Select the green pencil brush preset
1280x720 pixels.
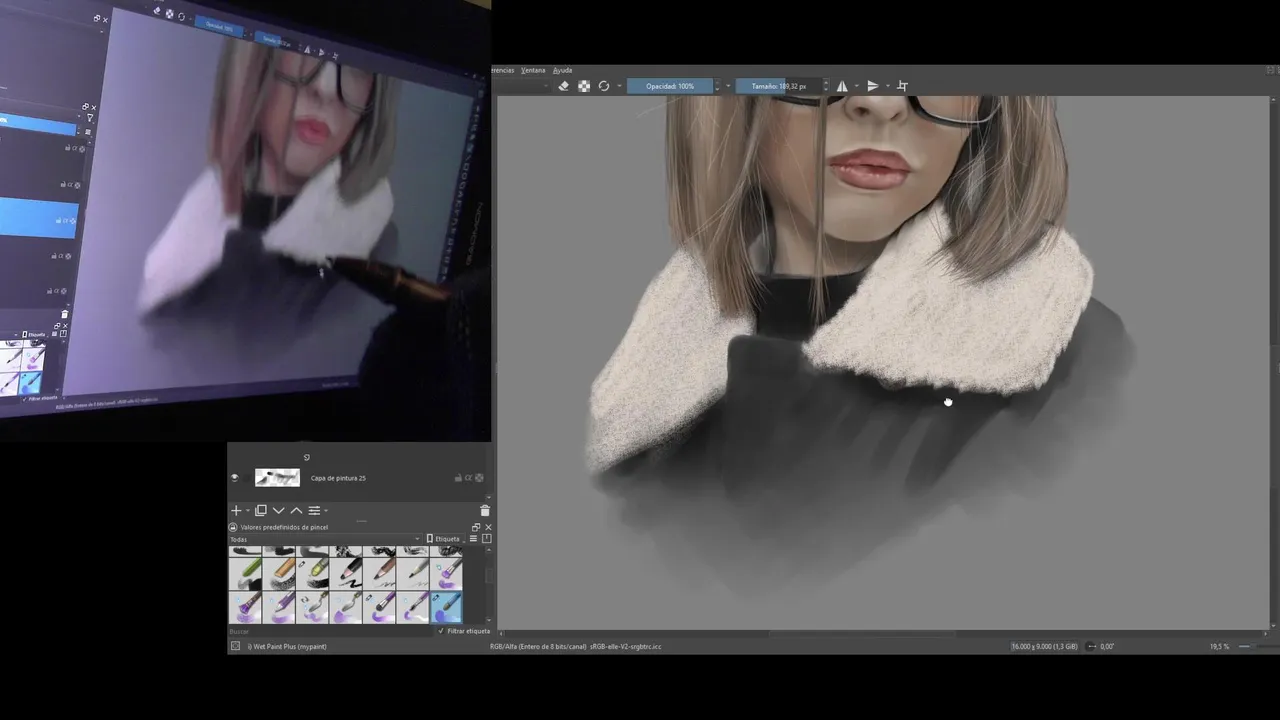[x=245, y=573]
